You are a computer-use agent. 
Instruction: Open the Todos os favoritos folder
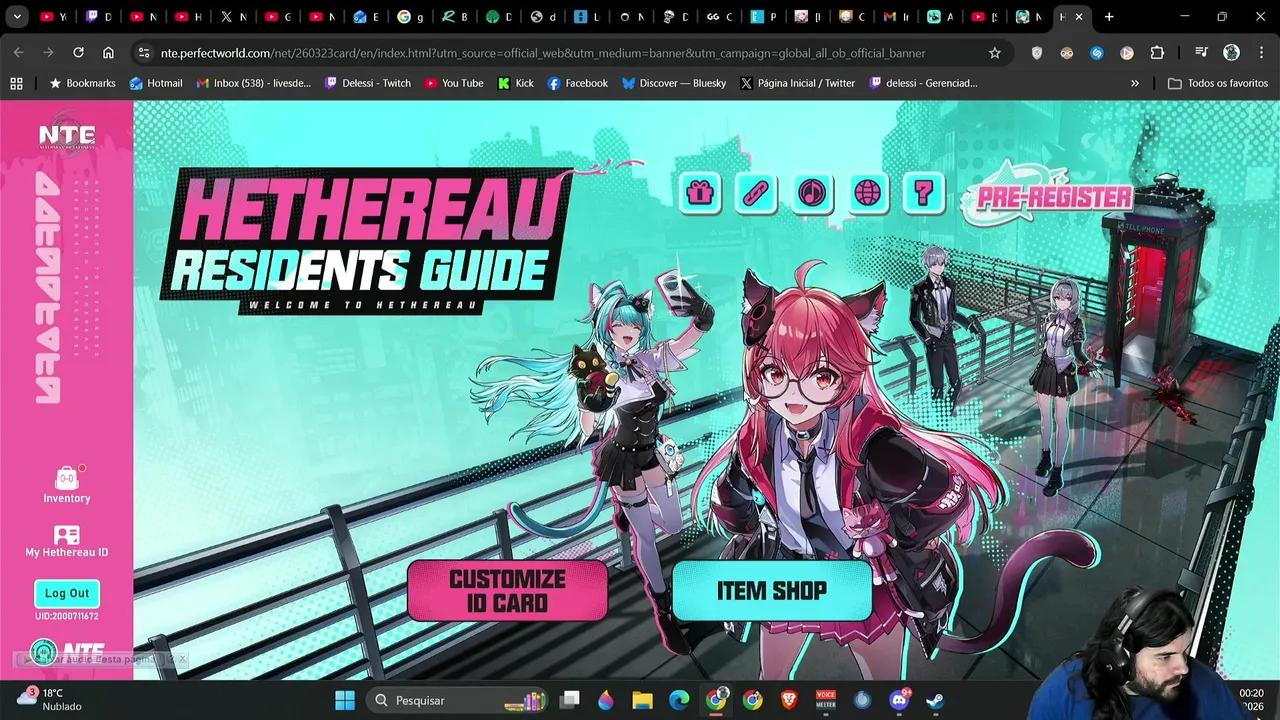coord(1219,83)
